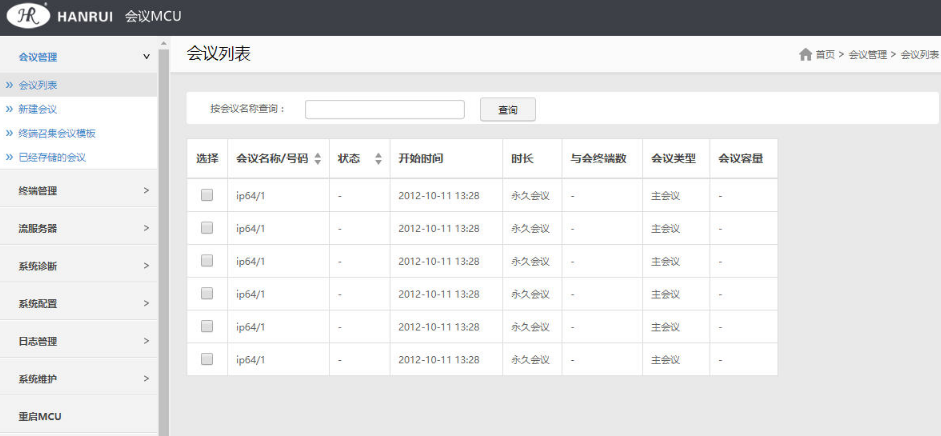
Task: Sort by 状态 column arrows
Action: pyautogui.click(x=378, y=158)
